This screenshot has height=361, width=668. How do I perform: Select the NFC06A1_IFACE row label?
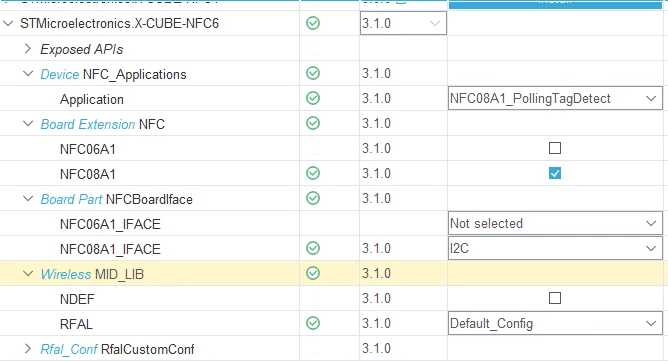tap(110, 224)
